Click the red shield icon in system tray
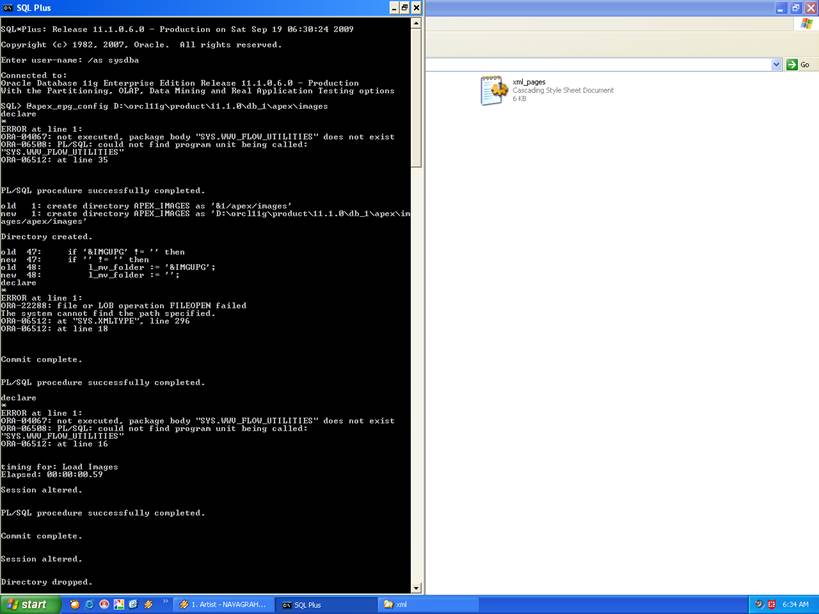The width and height of the screenshot is (819, 614). [x=772, y=604]
